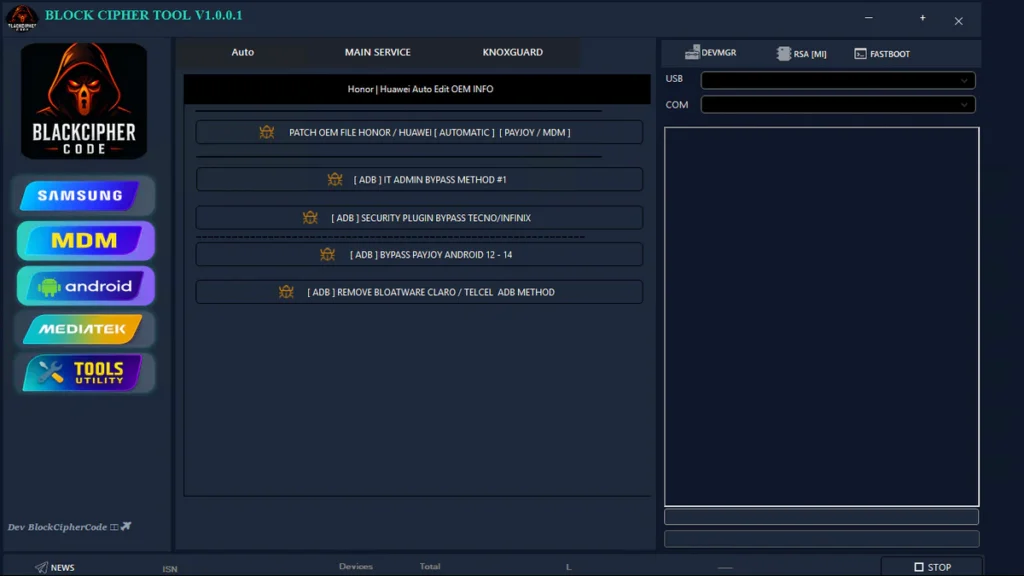The height and width of the screenshot is (576, 1024).
Task: Switch to the Auto tab
Action: pos(243,52)
